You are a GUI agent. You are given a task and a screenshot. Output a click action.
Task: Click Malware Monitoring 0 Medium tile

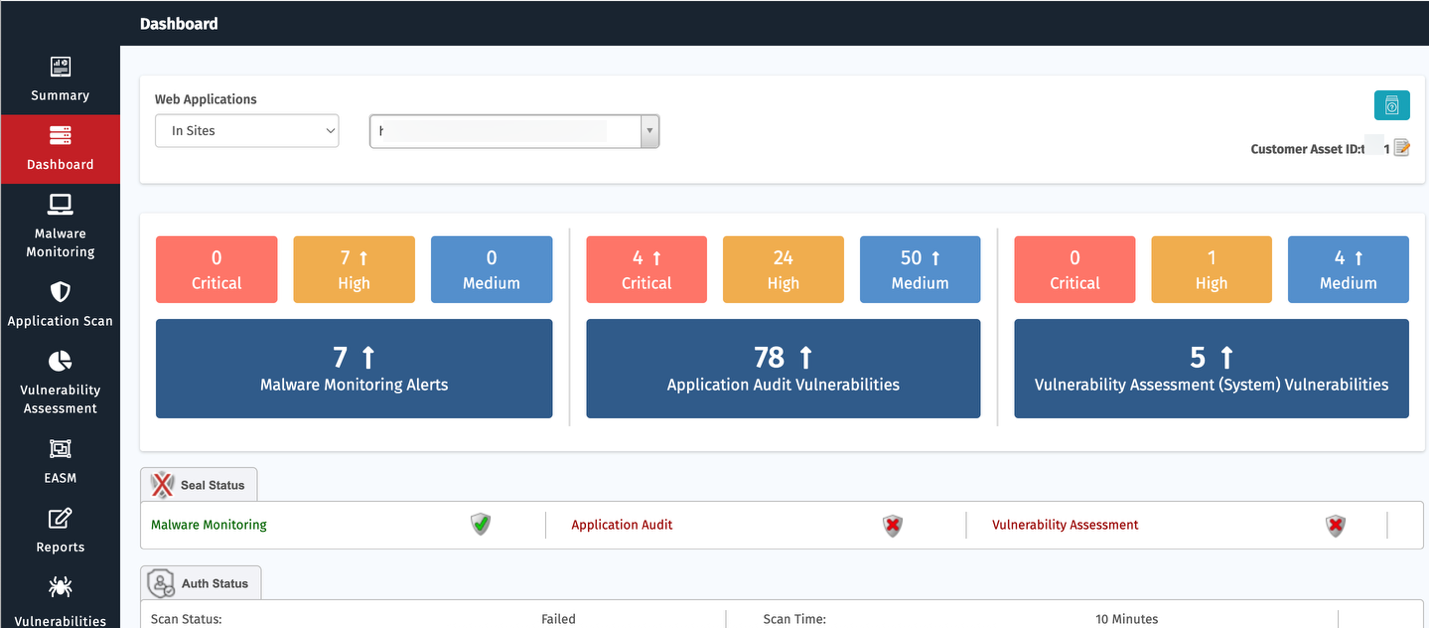pyautogui.click(x=492, y=269)
